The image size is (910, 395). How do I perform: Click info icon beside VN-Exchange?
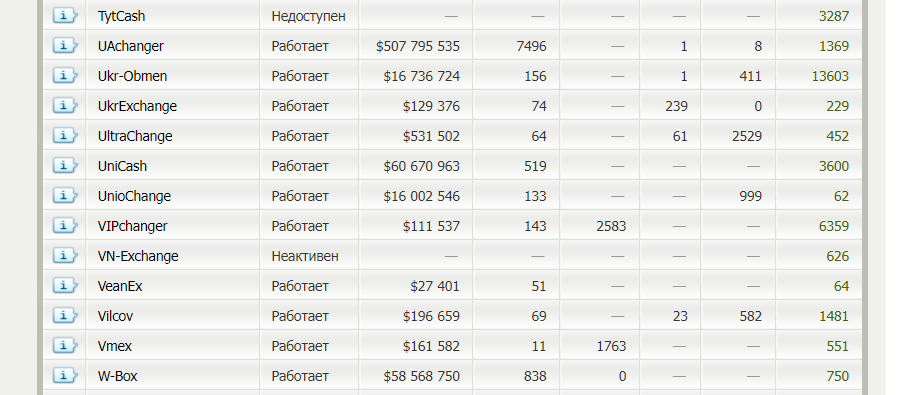[x=65, y=256]
